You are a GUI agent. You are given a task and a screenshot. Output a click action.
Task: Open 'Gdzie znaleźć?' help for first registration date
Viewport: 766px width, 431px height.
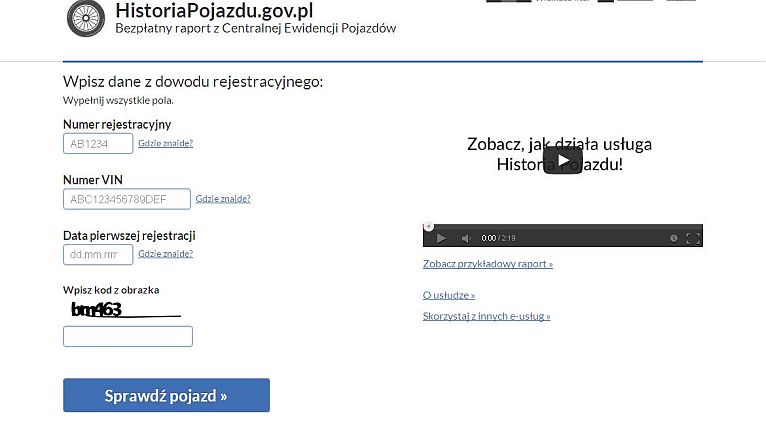[166, 254]
